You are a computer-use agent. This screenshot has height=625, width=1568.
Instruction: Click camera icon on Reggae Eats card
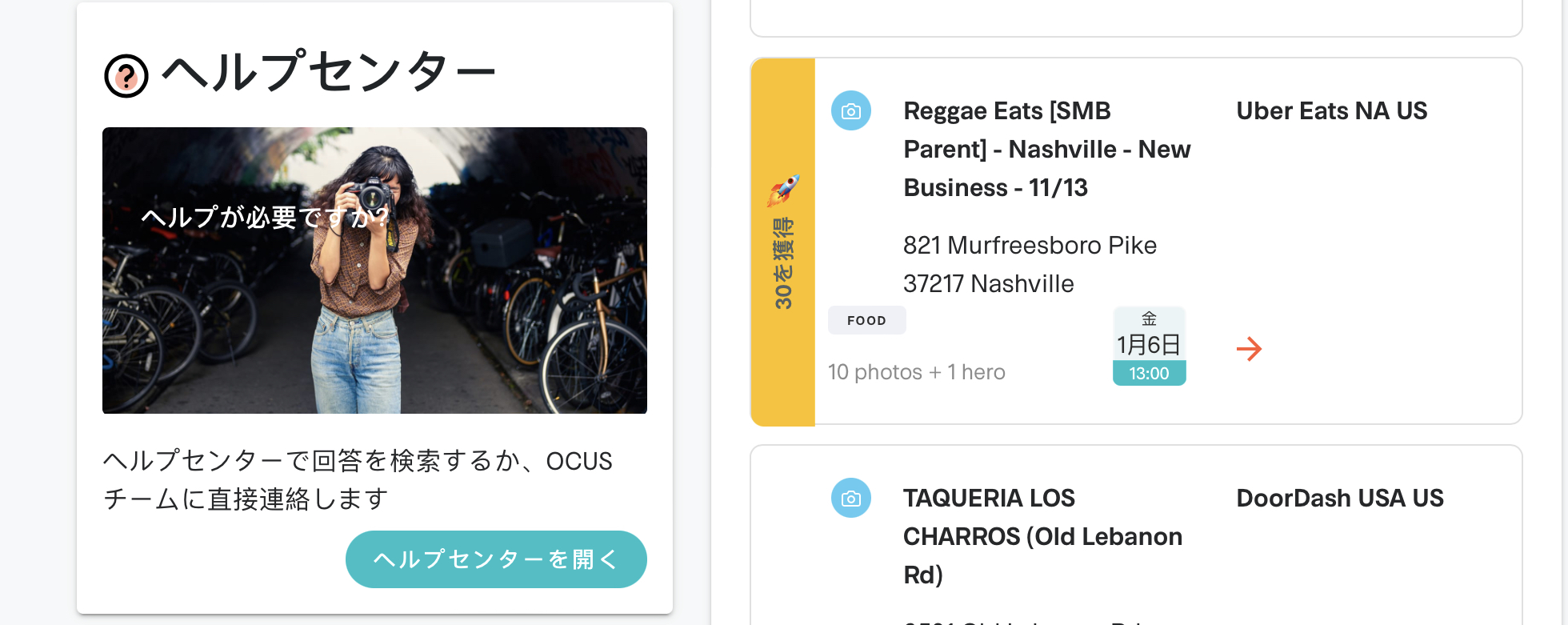click(x=851, y=110)
